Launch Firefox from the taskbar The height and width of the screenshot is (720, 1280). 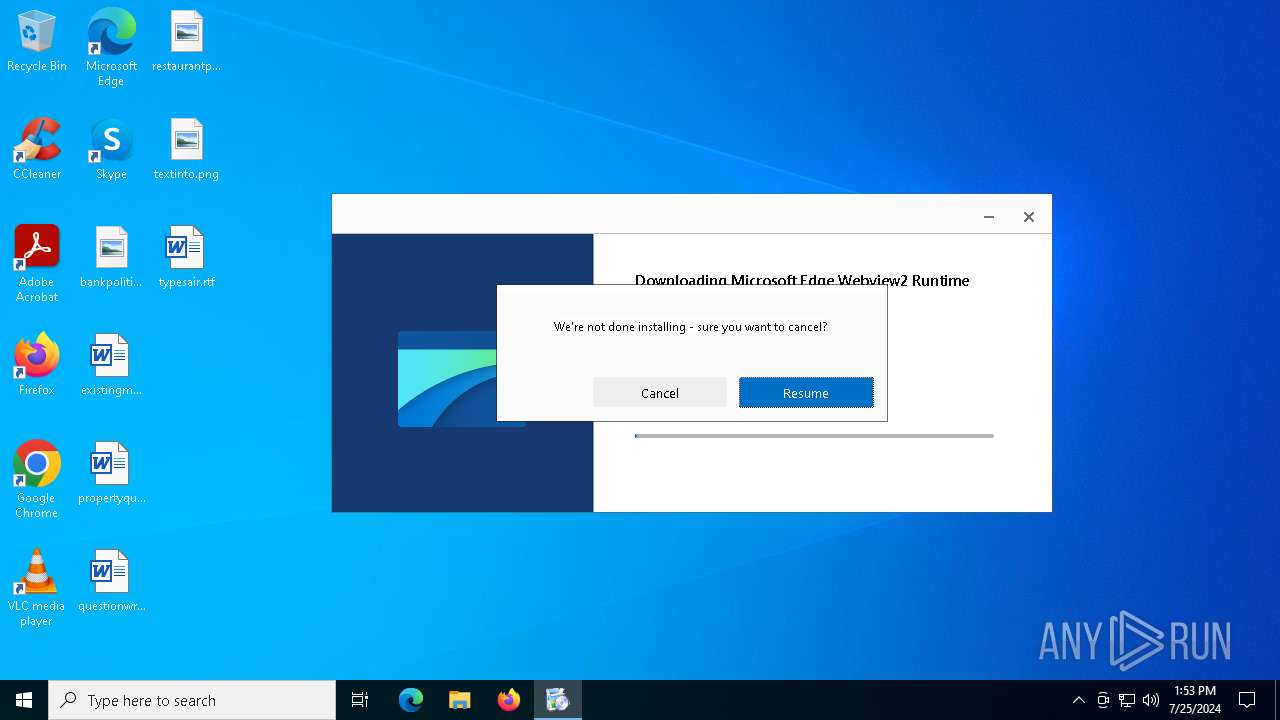pyautogui.click(x=509, y=700)
